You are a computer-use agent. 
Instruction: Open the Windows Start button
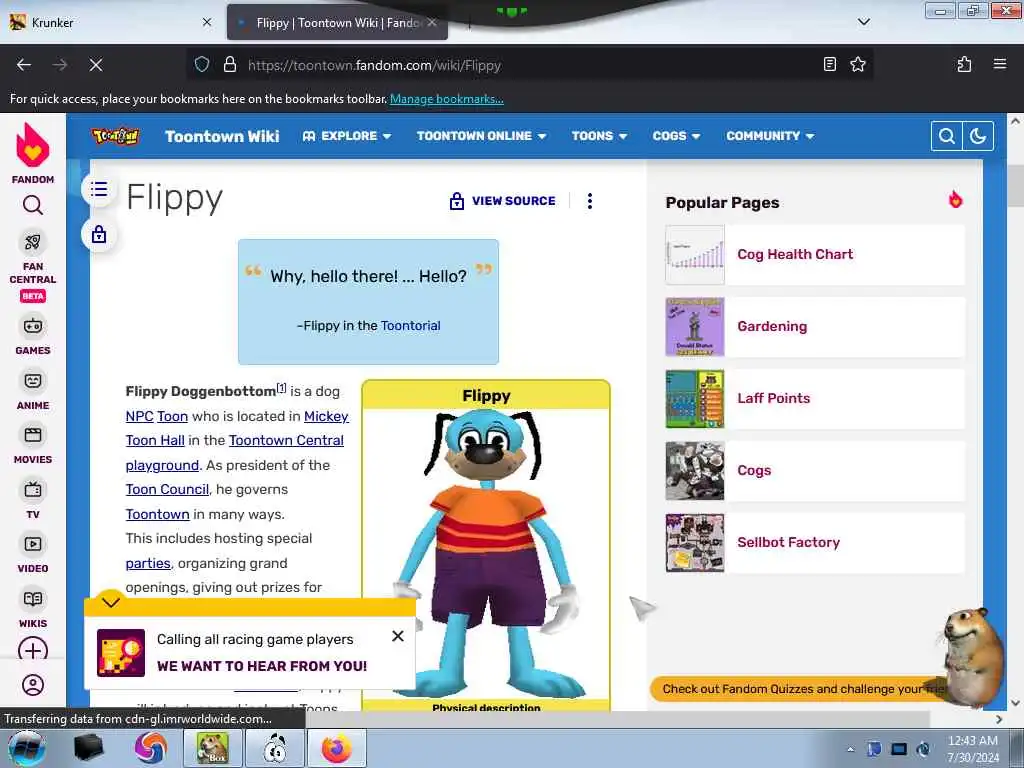pos(26,748)
